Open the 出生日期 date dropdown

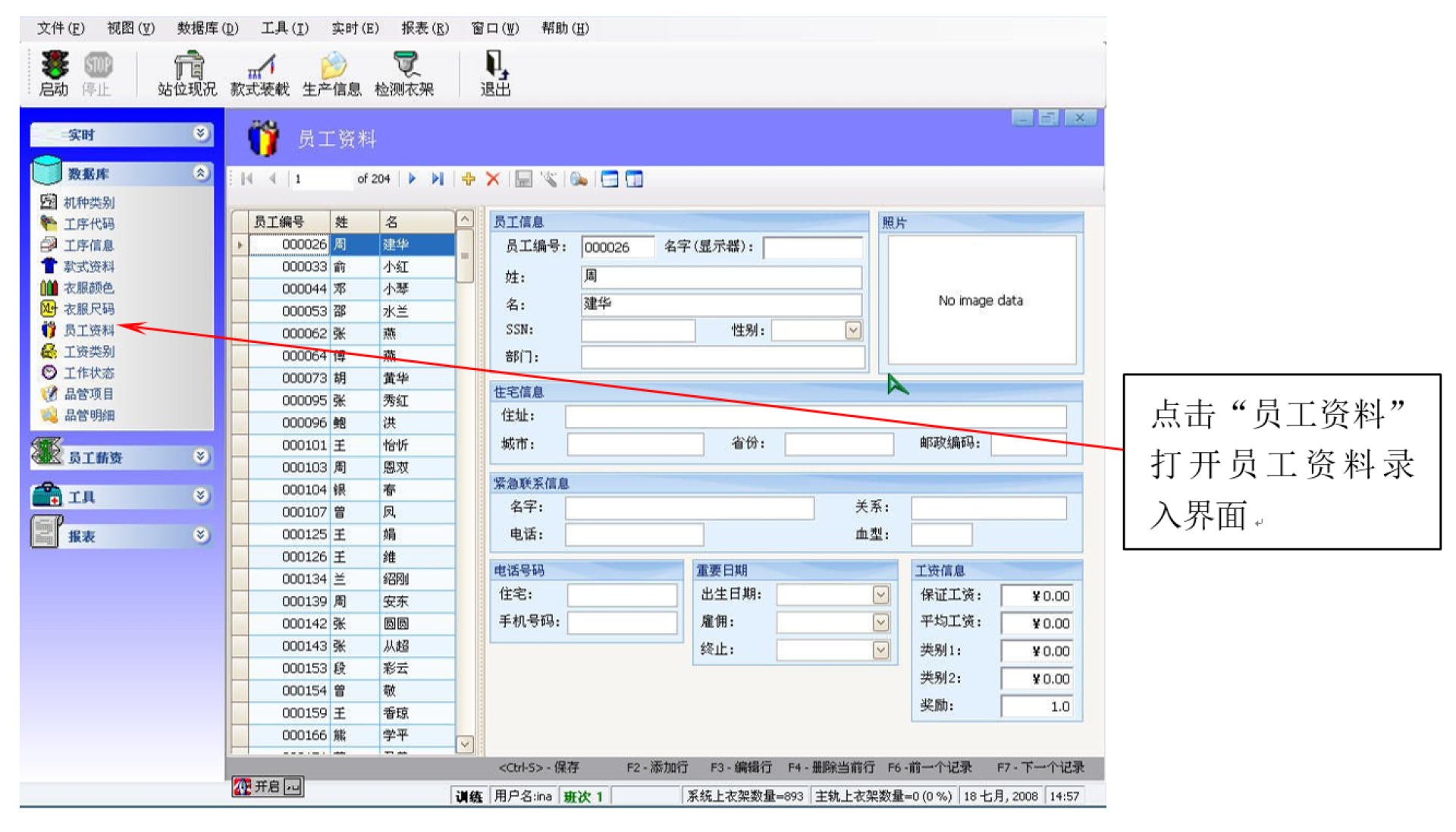(x=880, y=595)
